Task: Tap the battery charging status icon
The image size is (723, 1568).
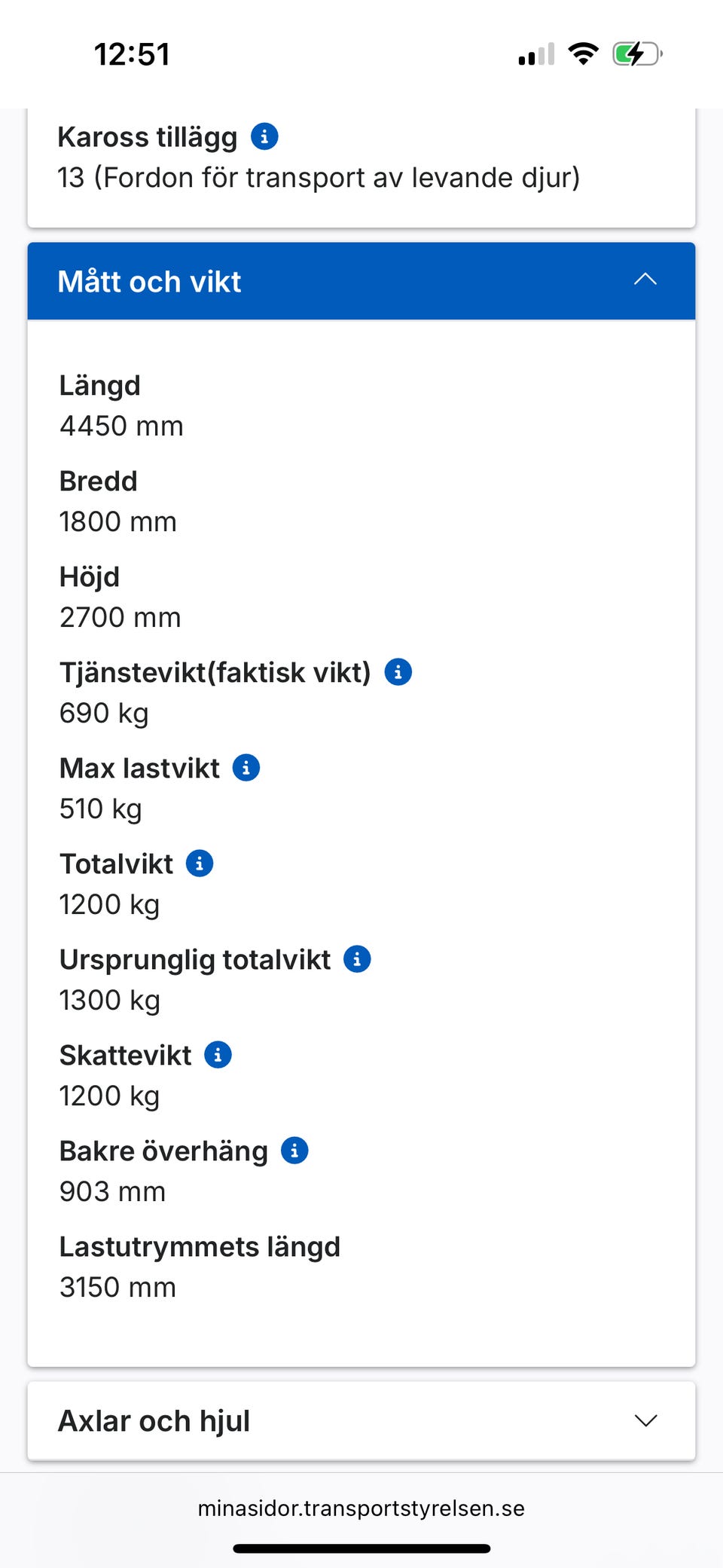Action: [x=636, y=54]
